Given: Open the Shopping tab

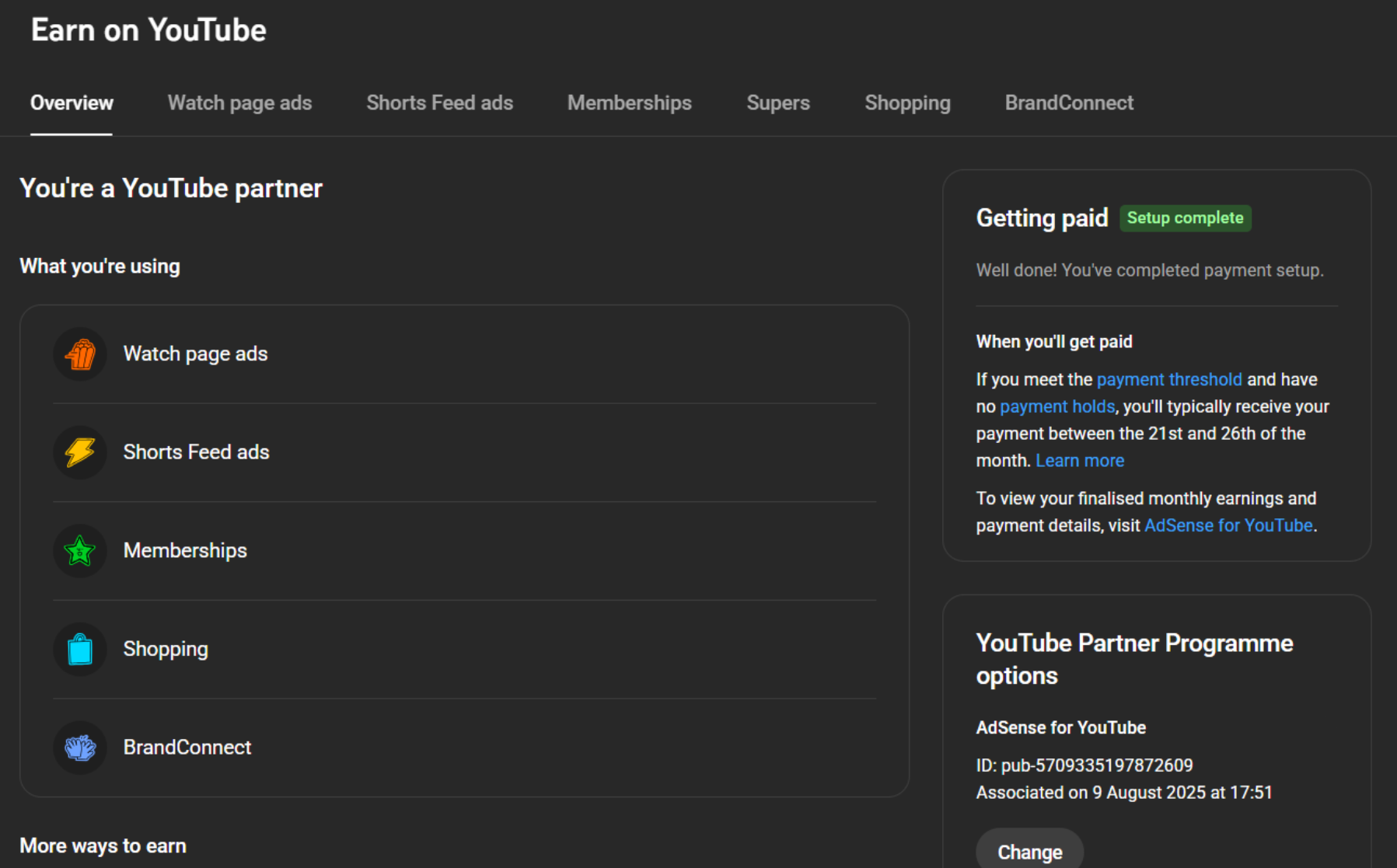Looking at the screenshot, I should [x=907, y=103].
